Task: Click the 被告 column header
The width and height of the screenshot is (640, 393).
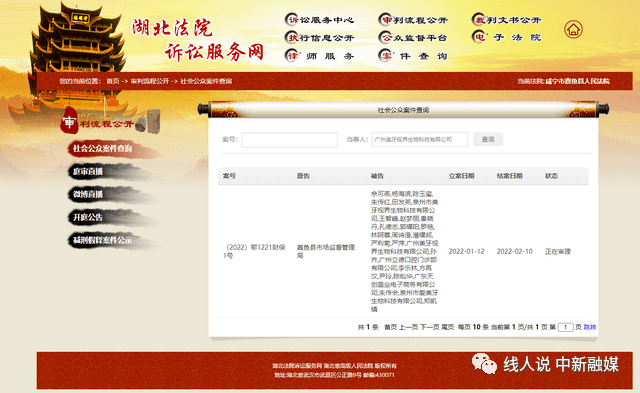Action: 377,176
